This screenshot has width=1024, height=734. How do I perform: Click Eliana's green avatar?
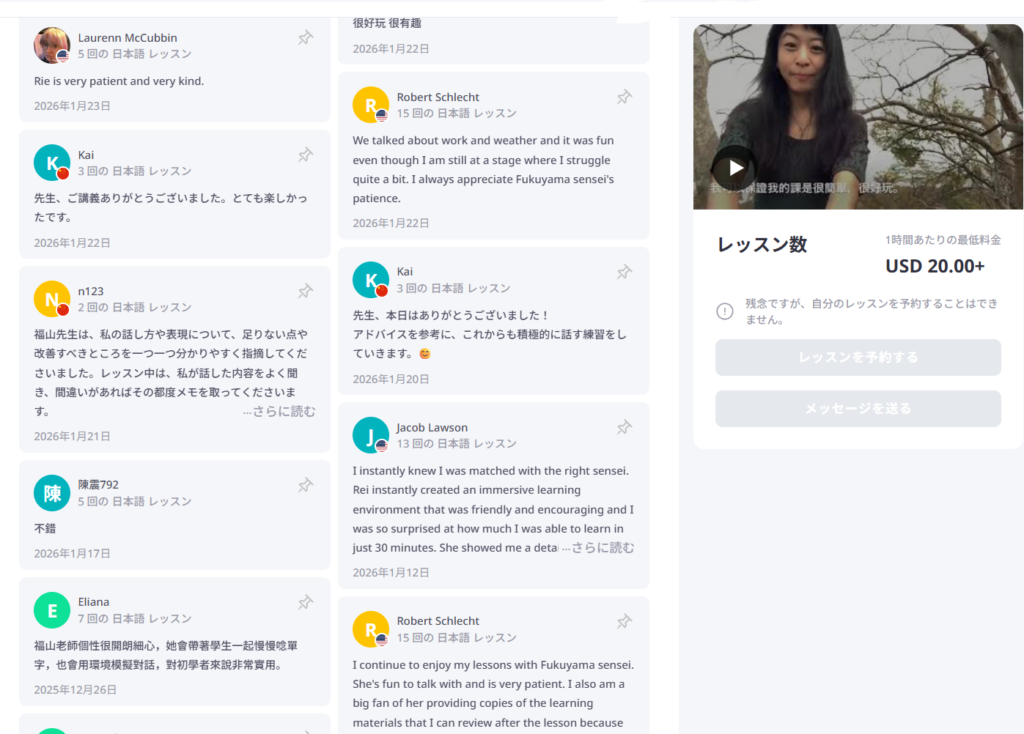tap(52, 610)
